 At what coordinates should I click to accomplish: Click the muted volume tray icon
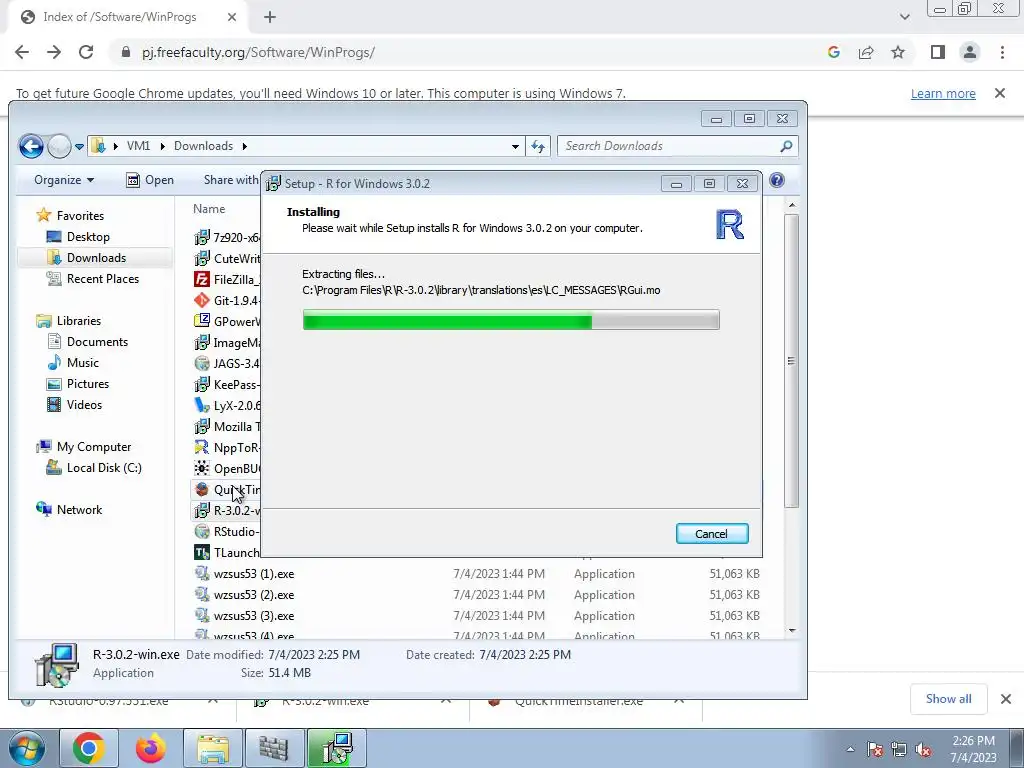coord(923,749)
